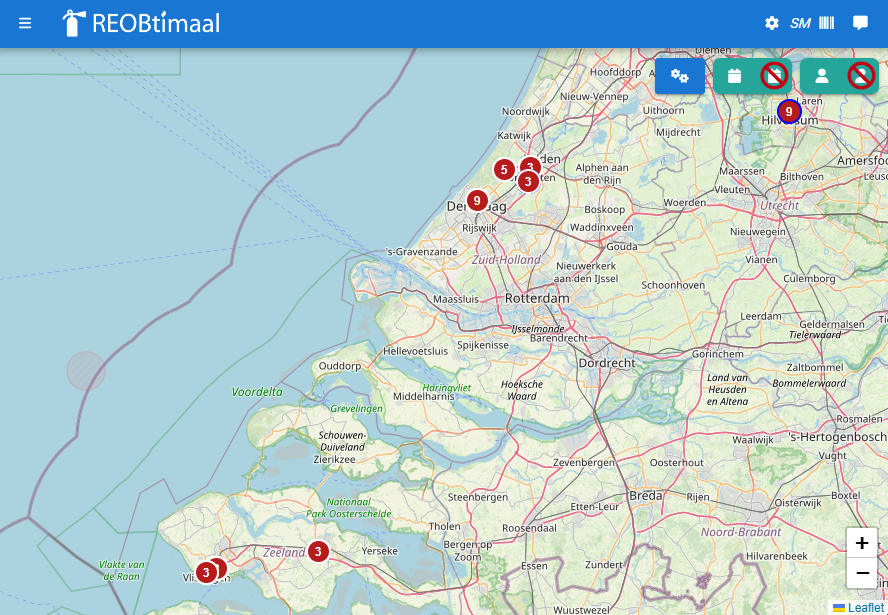Expand the 5 cluster marker near Leiden
The width and height of the screenshot is (888, 615).
(x=504, y=169)
